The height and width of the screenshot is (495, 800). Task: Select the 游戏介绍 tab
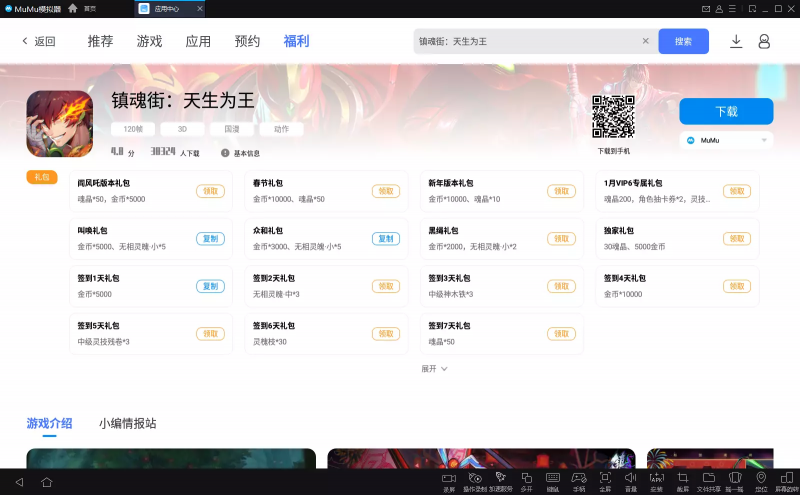pyautogui.click(x=49, y=424)
